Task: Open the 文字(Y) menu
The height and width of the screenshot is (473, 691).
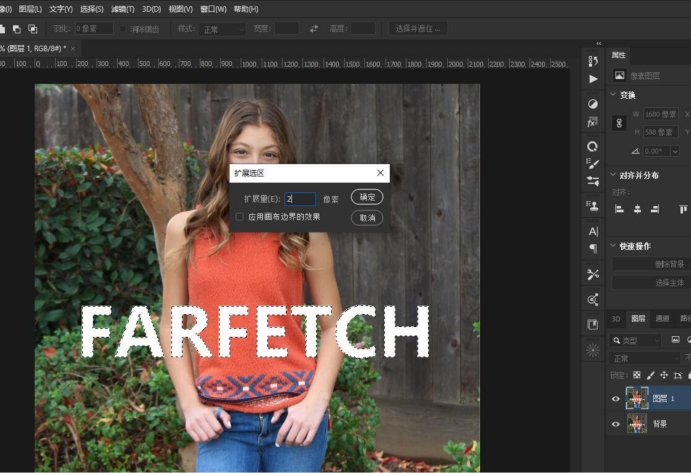Action: [x=61, y=9]
